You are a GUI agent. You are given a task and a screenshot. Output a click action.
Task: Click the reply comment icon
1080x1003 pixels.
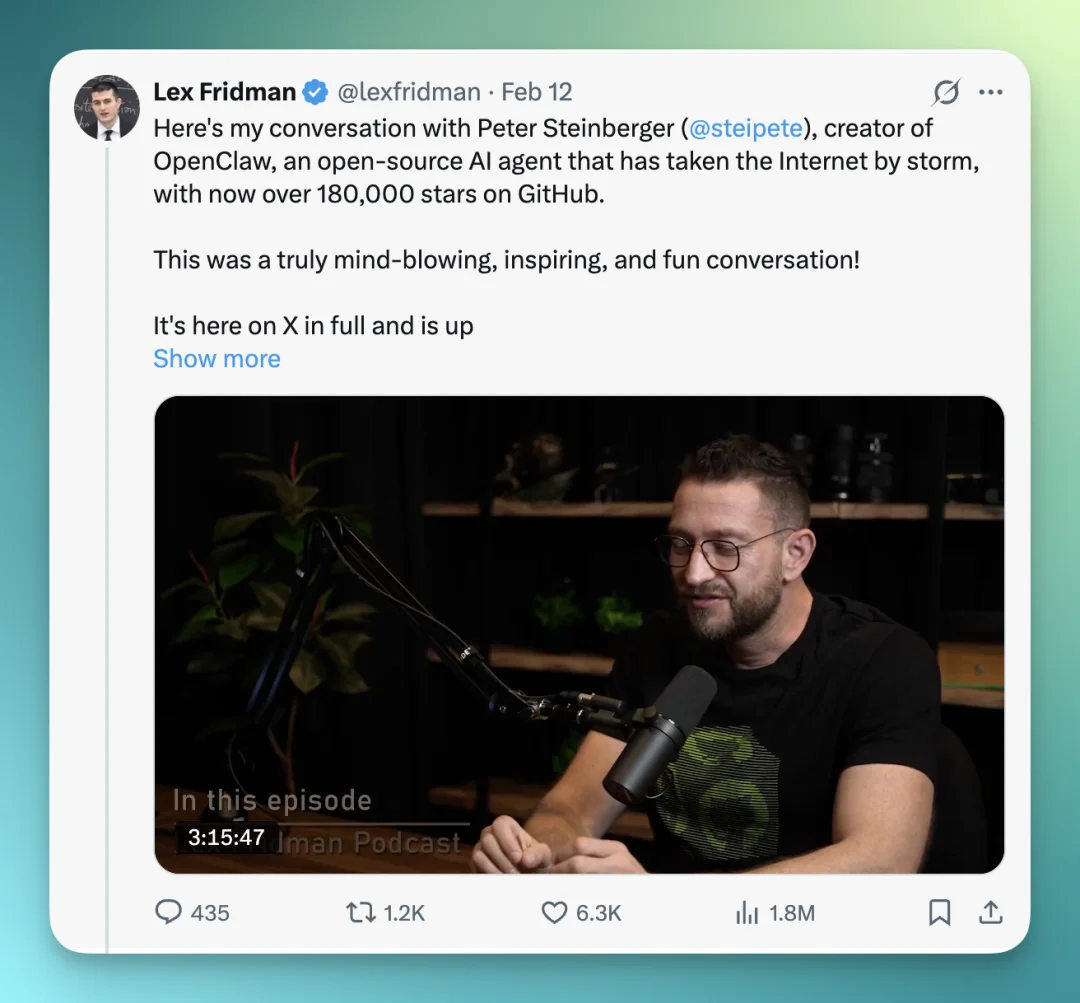167,912
